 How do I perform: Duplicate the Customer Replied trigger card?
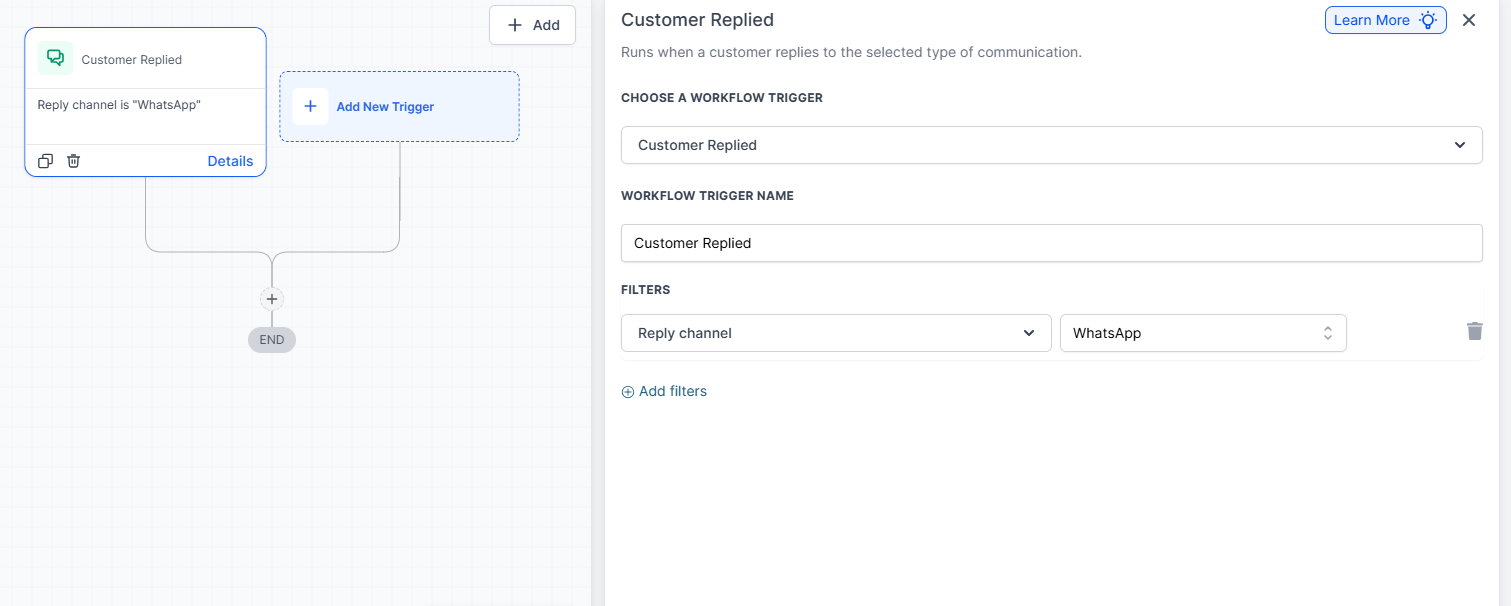click(x=45, y=161)
